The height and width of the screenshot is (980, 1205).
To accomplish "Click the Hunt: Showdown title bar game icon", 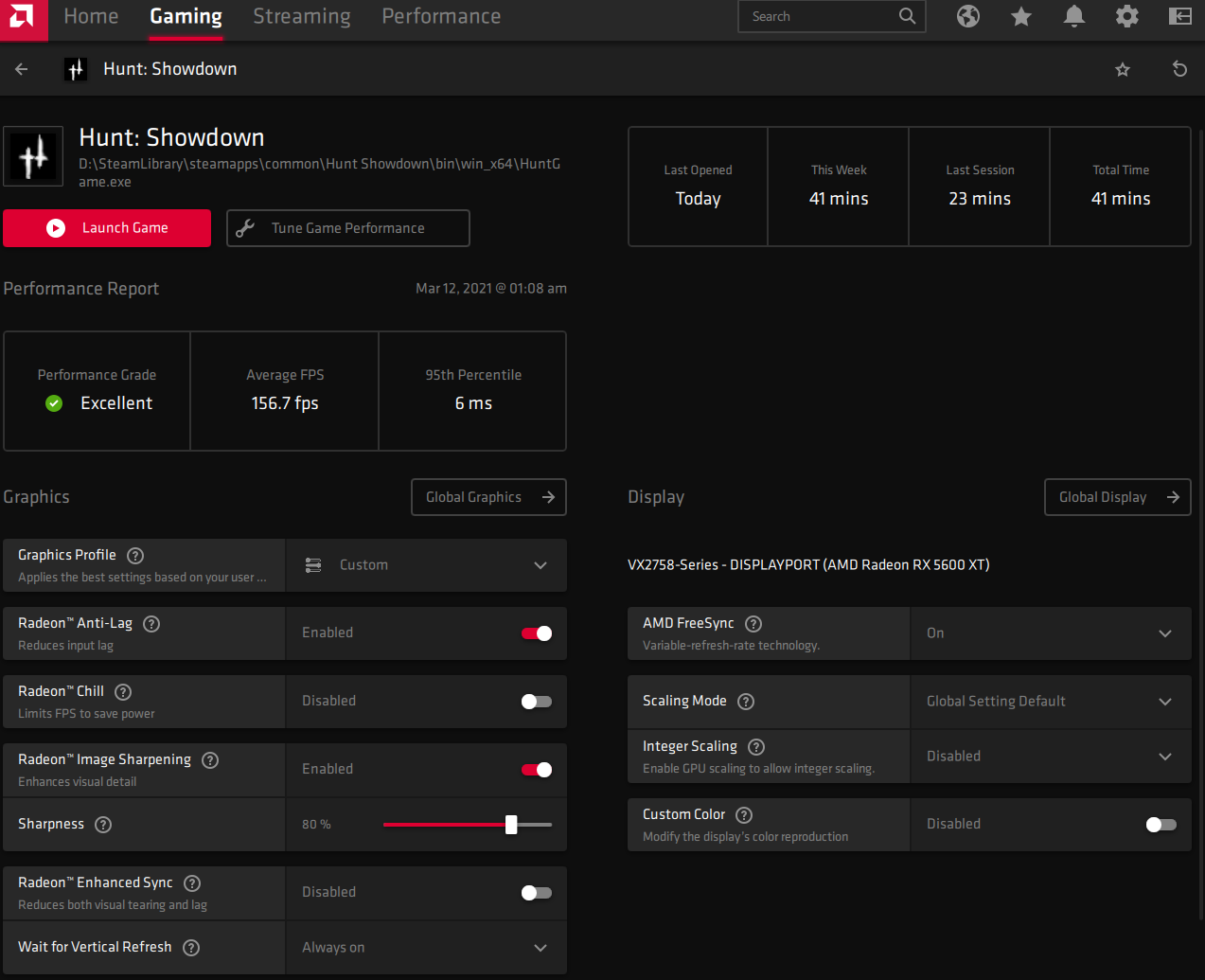I will (x=76, y=69).
